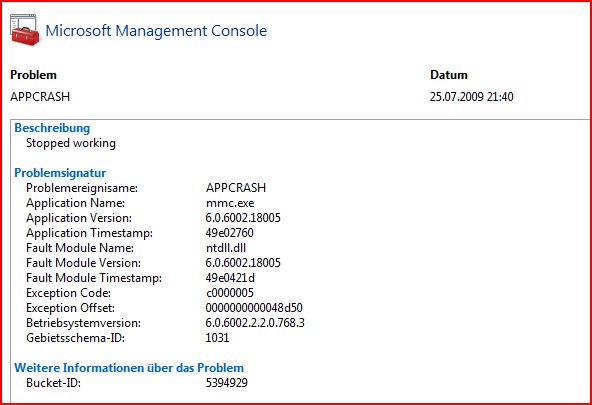Select the Fault Module Timestamp label
The height and width of the screenshot is (405, 592).
click(x=94, y=278)
